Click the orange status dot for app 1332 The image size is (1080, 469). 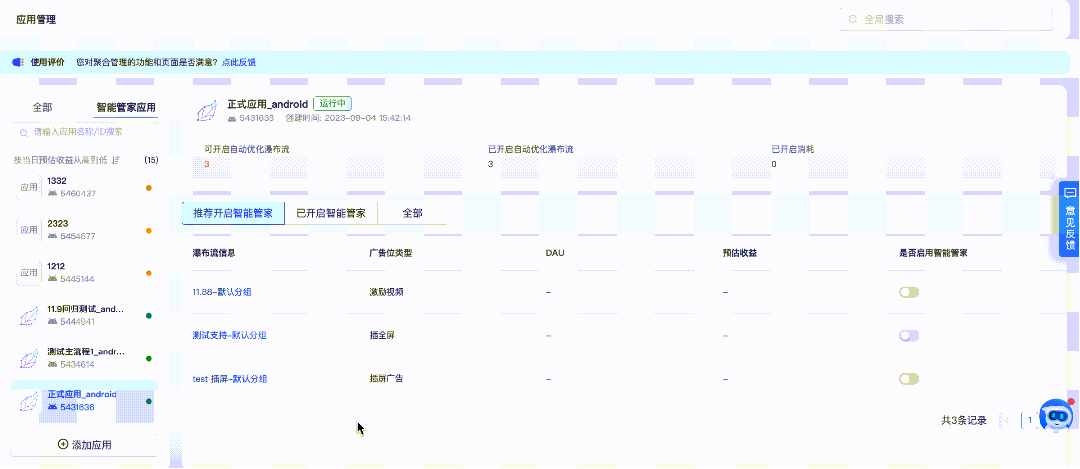(149, 187)
